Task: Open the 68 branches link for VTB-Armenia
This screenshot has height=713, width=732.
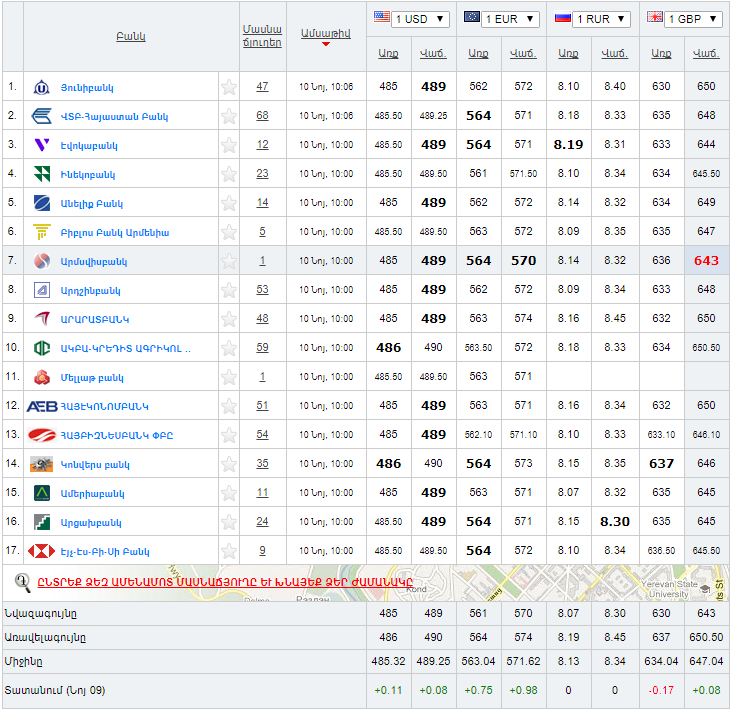Action: pos(262,116)
